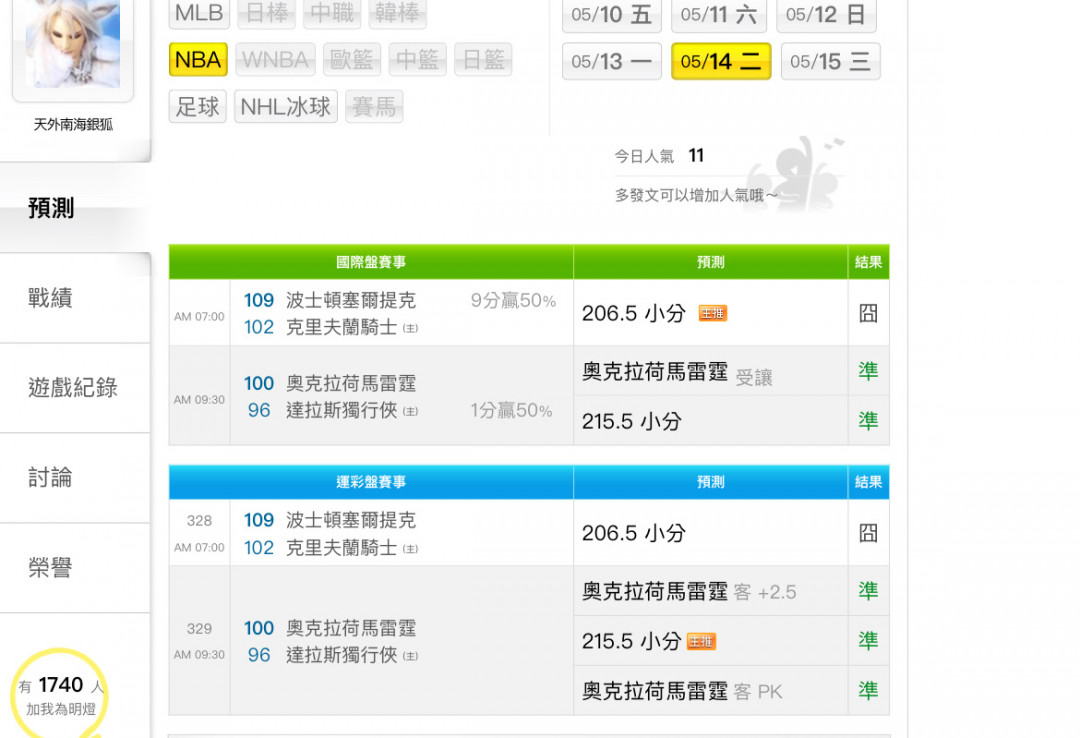Click 波士頓塞爾提克 in 運彩盤賽事 table
Screen dimensions: 1080x738
[351, 520]
